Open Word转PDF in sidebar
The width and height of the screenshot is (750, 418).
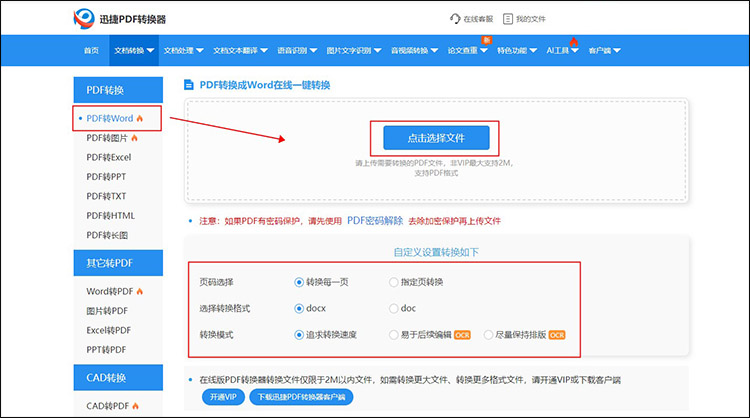pyautogui.click(x=110, y=291)
